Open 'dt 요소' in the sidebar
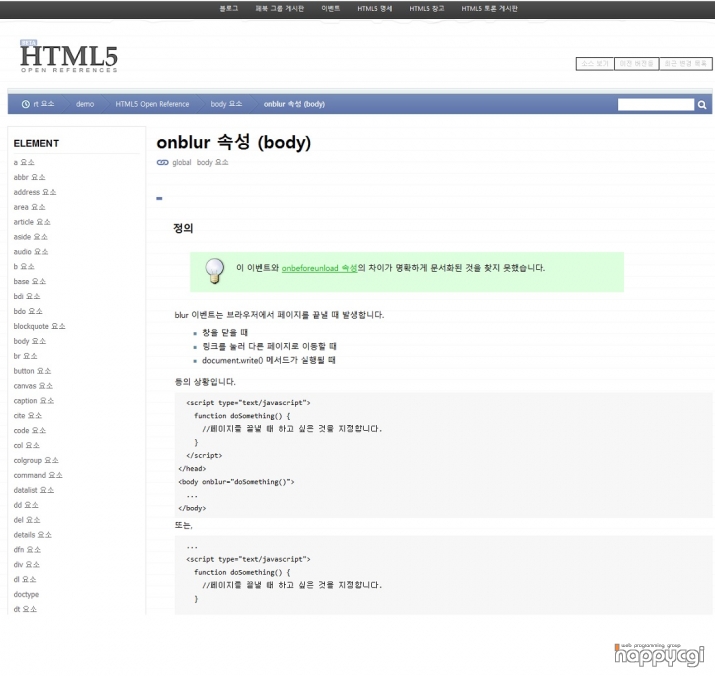The height and width of the screenshot is (676, 715). pos(25,609)
